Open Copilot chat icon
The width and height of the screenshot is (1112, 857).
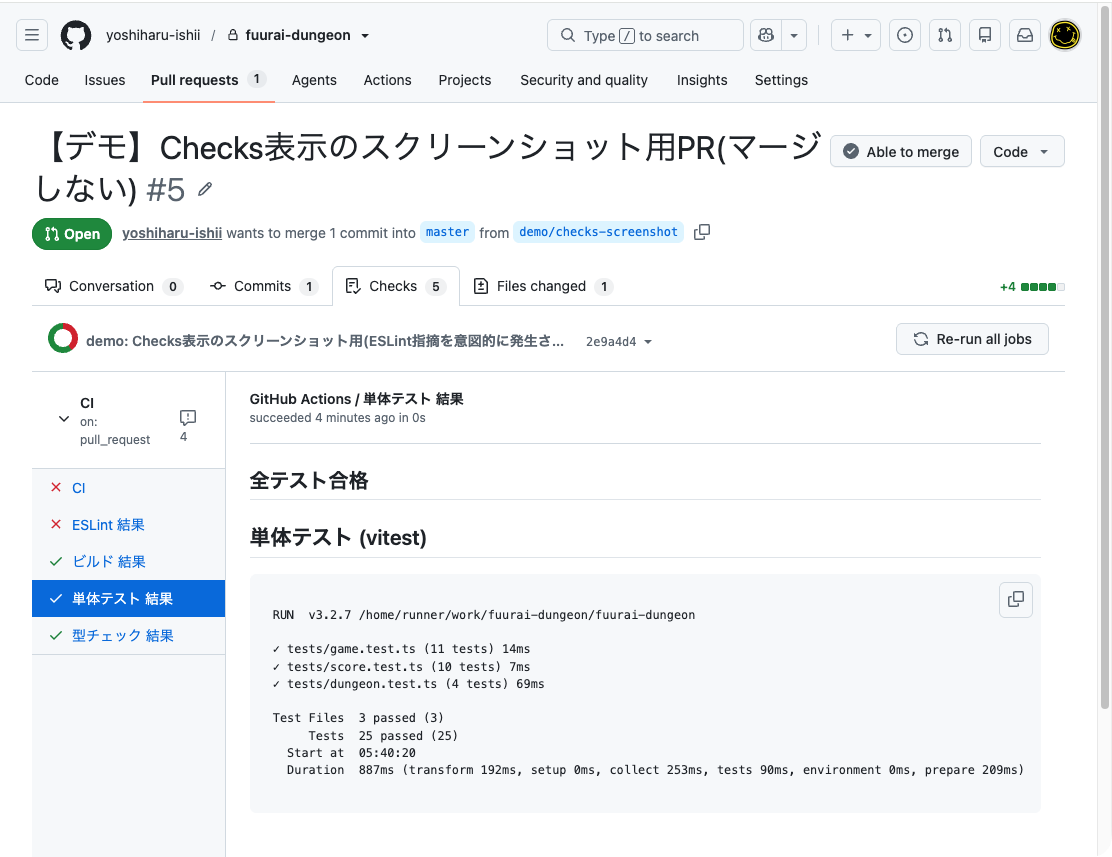(x=766, y=35)
